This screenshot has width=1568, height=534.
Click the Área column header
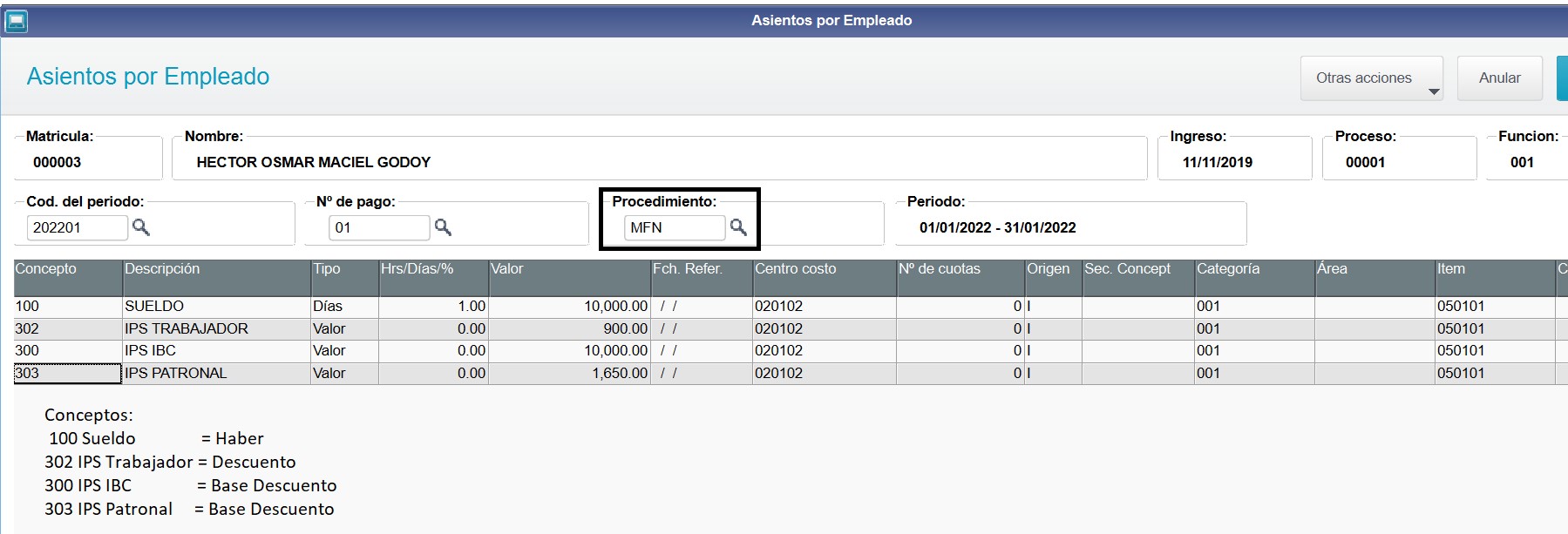1375,278
